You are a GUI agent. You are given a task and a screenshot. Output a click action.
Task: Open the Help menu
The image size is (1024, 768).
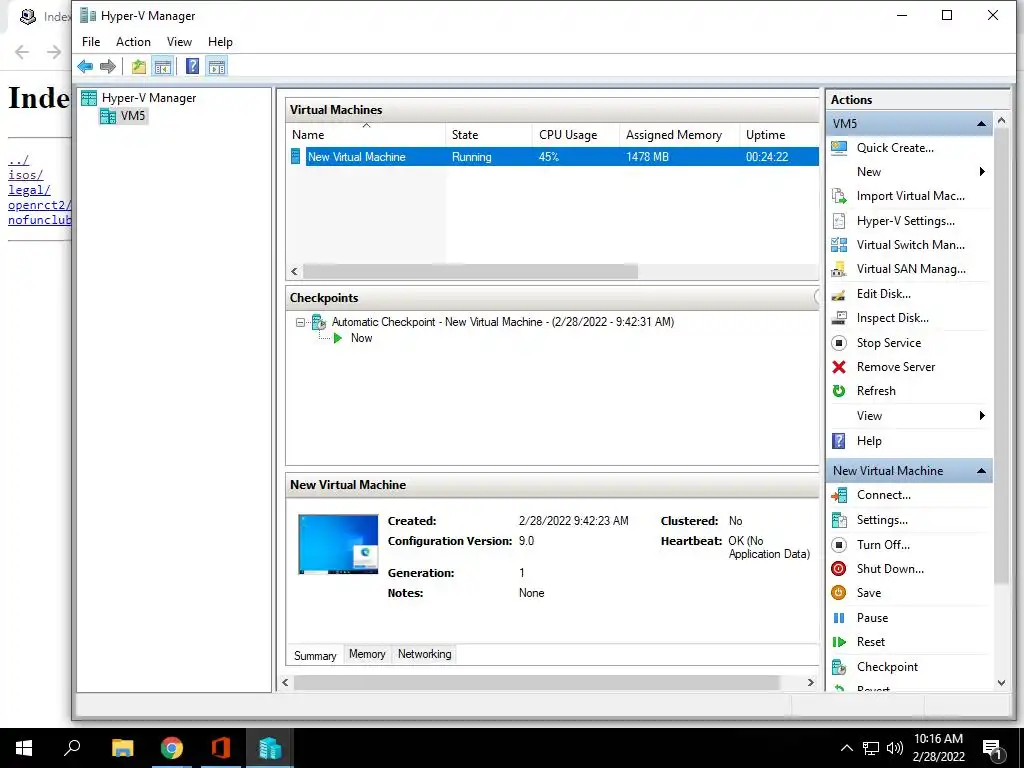point(220,42)
